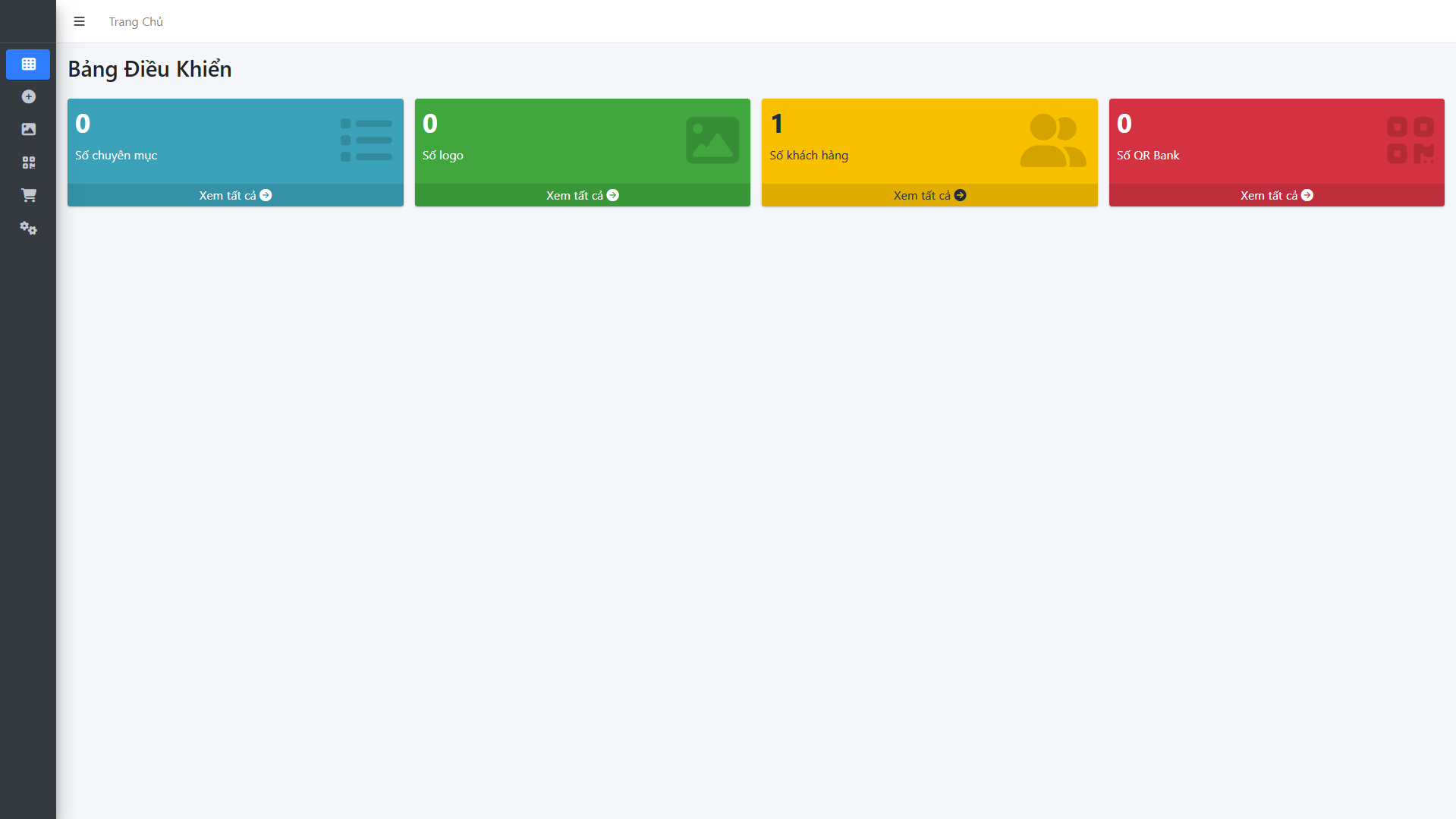Screen dimensions: 1456x819
Task: Select the QR code sidebar icon
Action: coord(28,162)
